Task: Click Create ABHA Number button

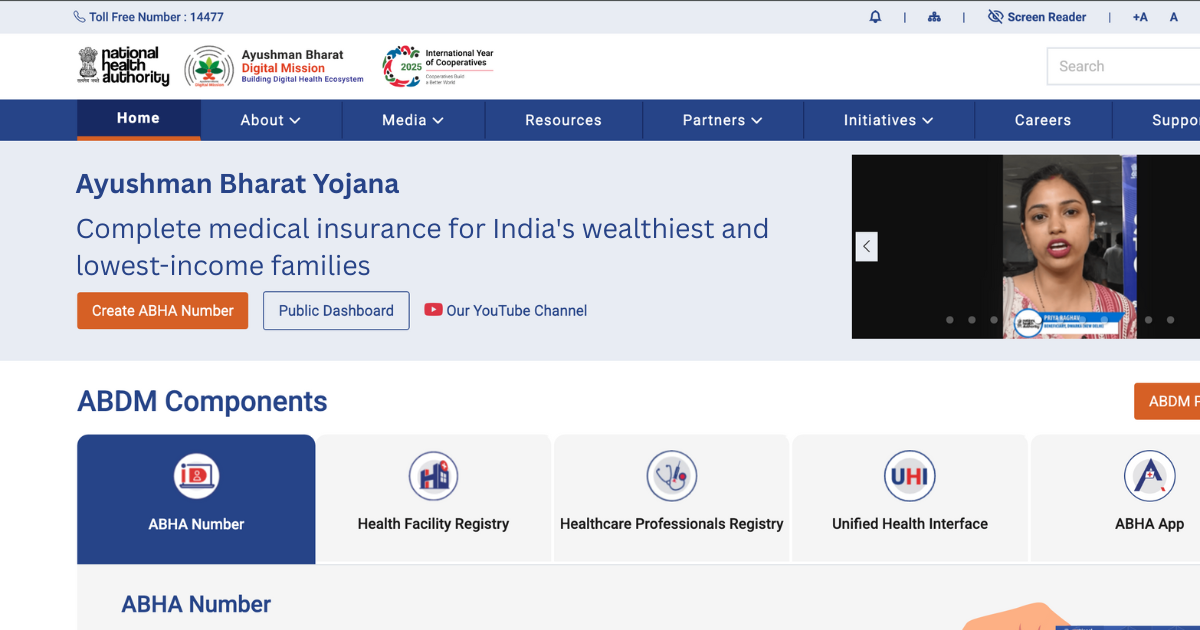Action: click(162, 310)
